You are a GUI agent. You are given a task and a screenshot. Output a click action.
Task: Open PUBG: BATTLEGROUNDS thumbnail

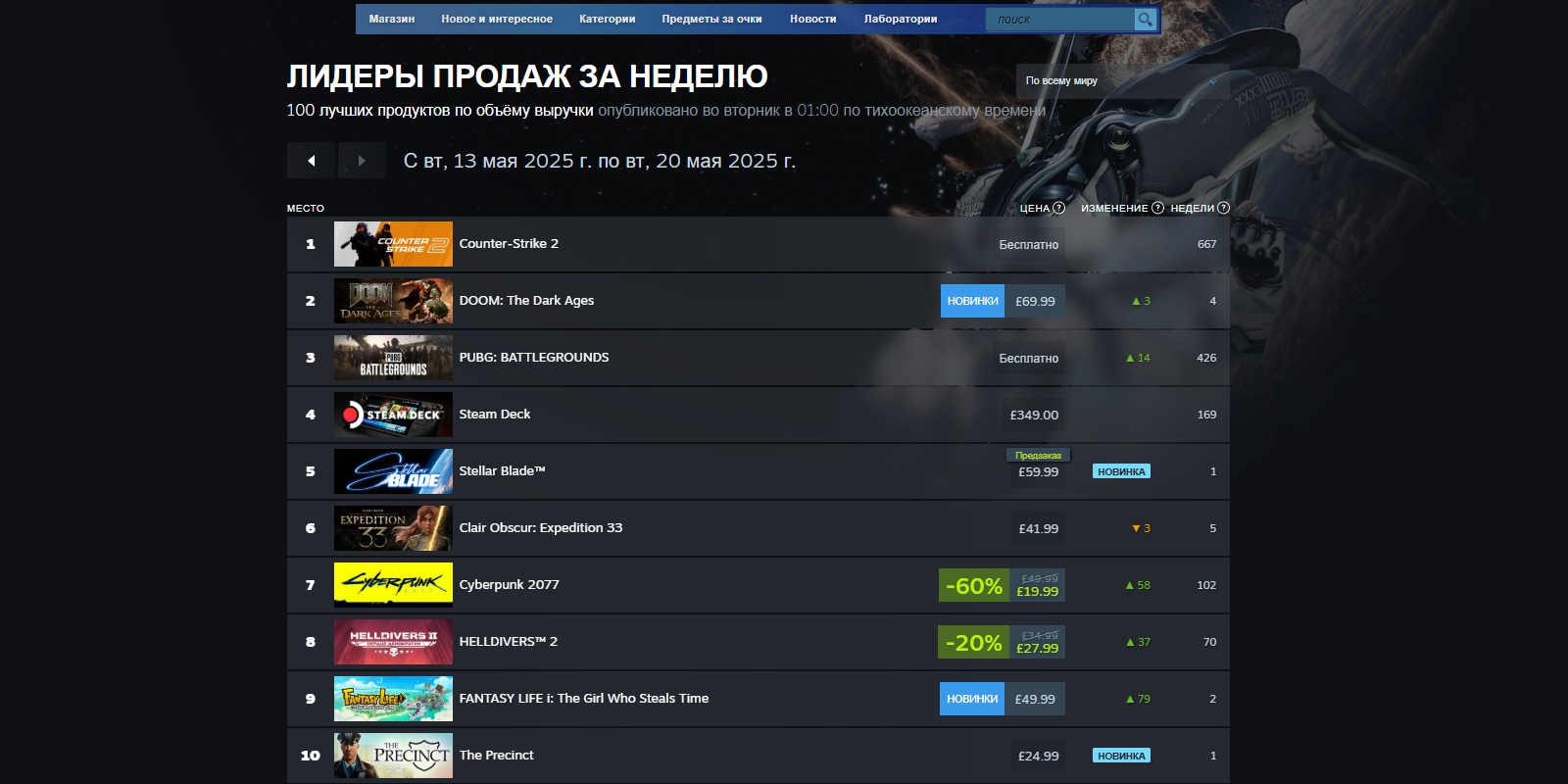click(x=393, y=358)
